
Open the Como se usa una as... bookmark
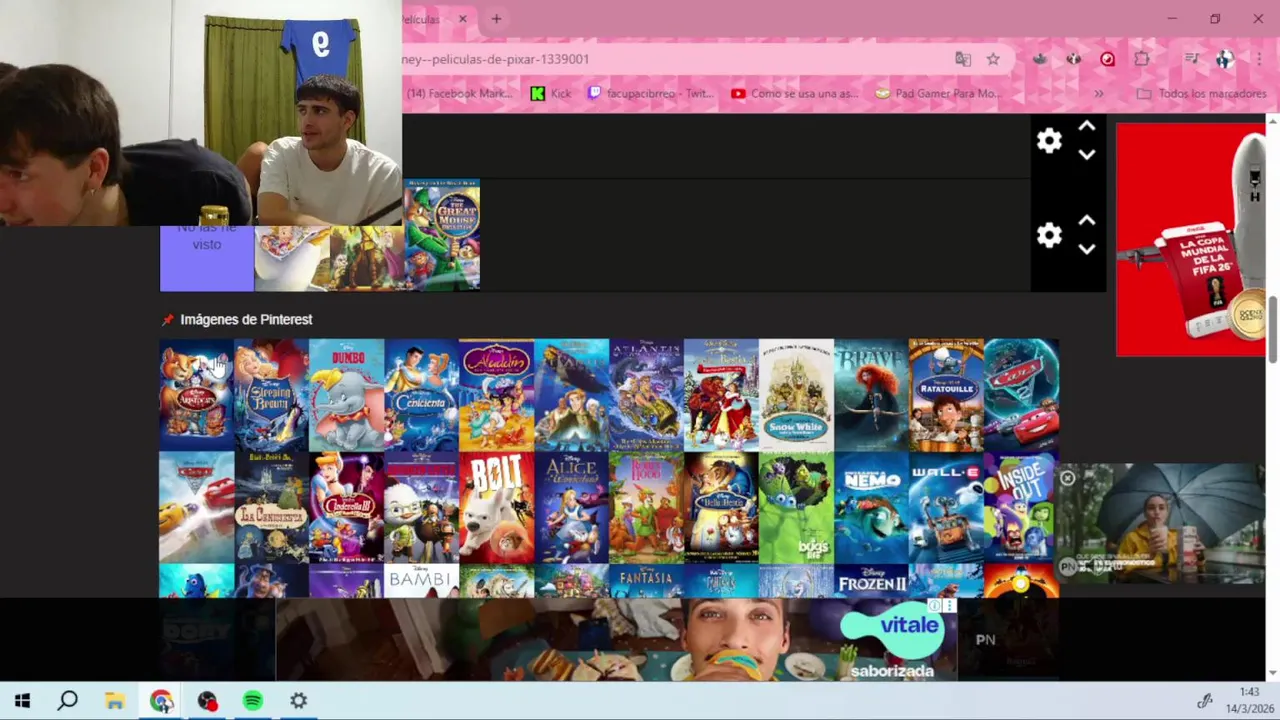pyautogui.click(x=795, y=93)
